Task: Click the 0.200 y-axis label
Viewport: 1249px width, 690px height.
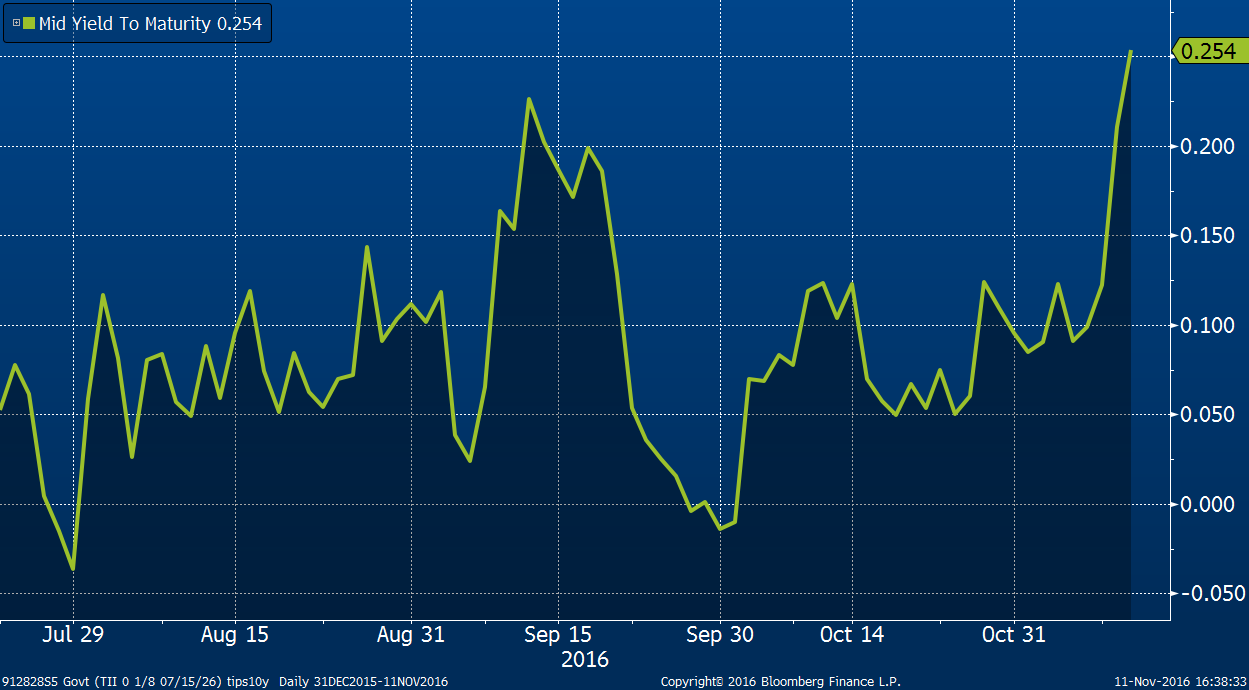Action: (1208, 147)
